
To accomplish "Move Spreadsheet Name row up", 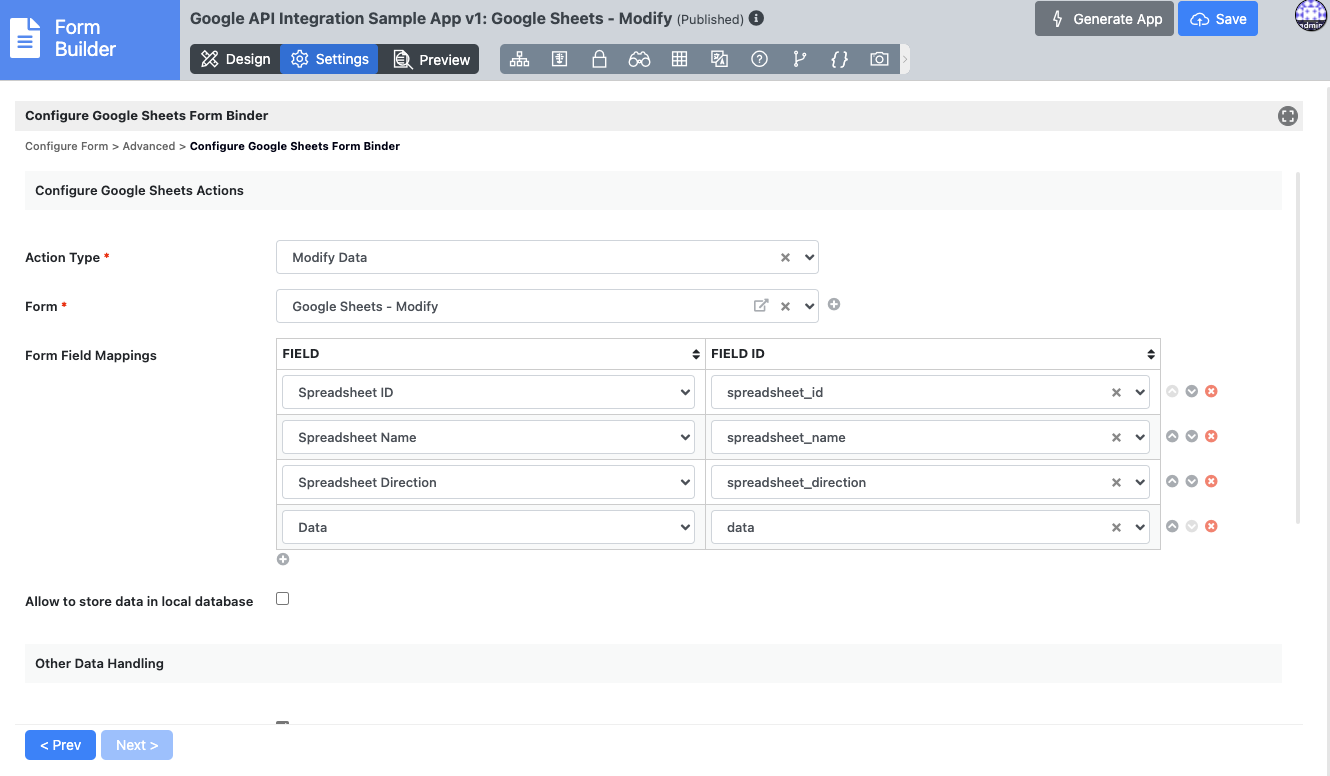I will (x=1172, y=436).
